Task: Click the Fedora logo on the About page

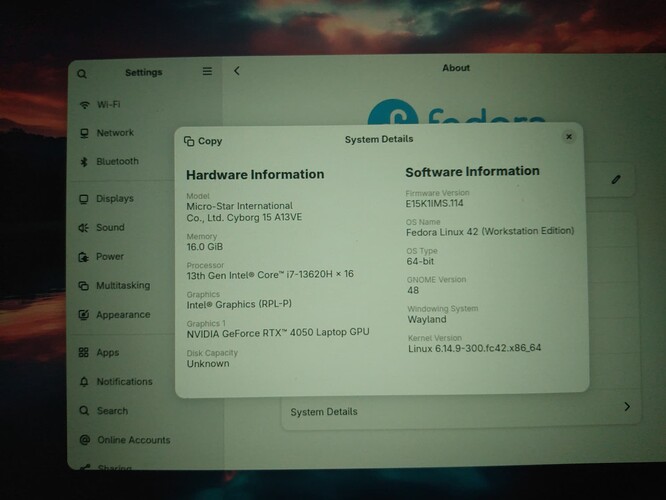Action: pos(457,113)
